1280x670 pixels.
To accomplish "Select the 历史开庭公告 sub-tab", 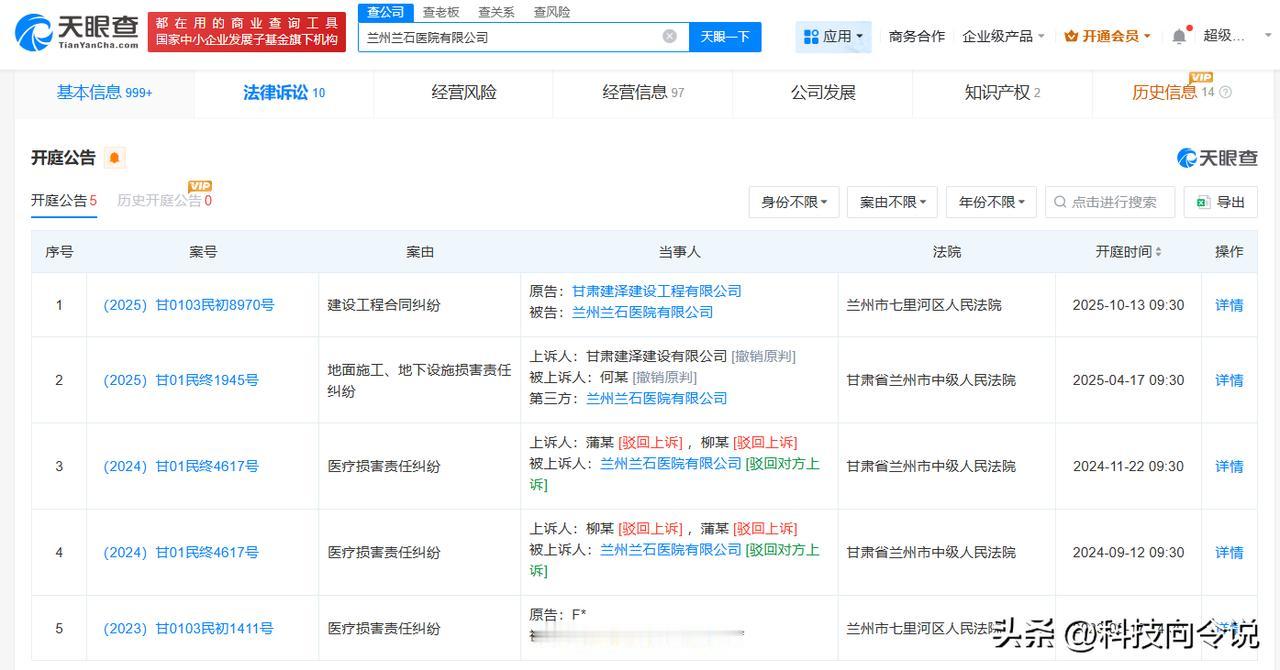I will click(164, 201).
